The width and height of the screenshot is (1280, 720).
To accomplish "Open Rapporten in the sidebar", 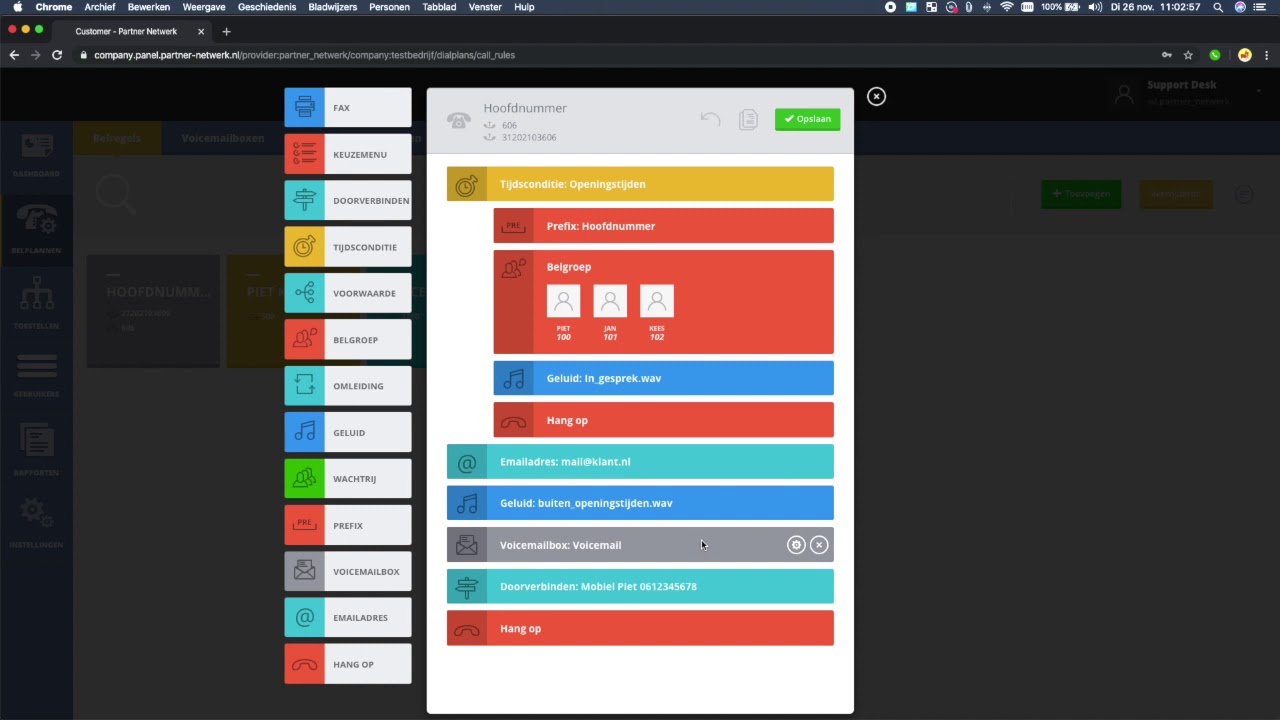I will pos(36,450).
